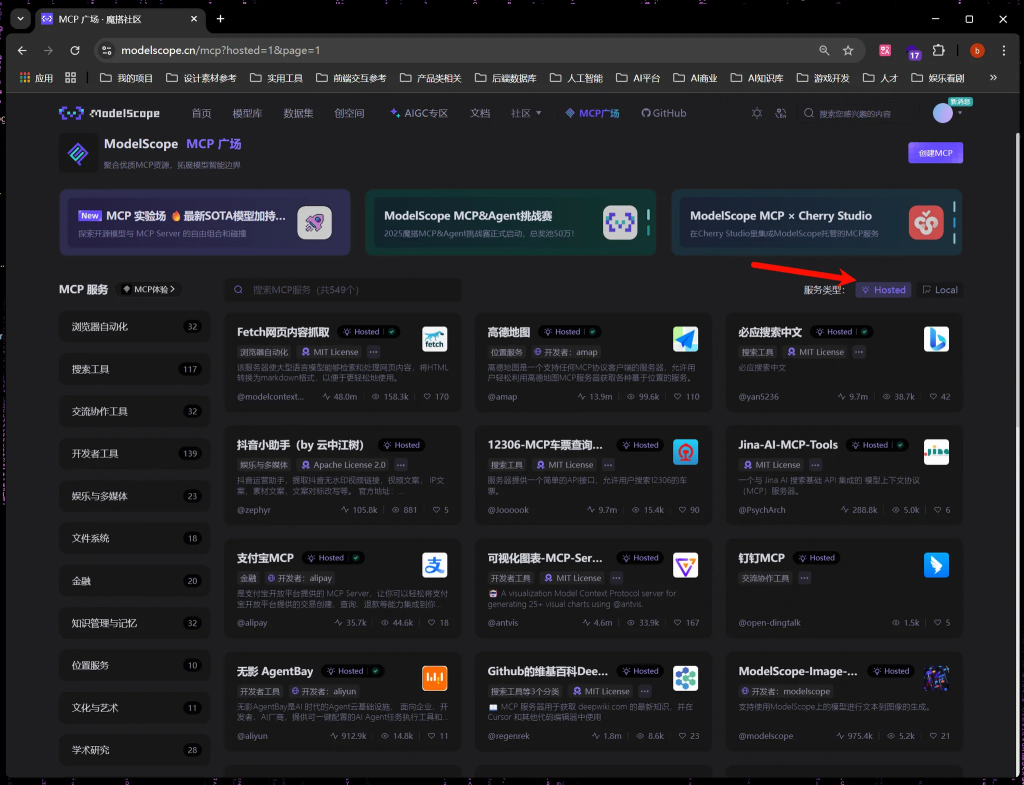The height and width of the screenshot is (785, 1024).
Task: Open the AIGC专区 nav item
Action: (x=419, y=113)
